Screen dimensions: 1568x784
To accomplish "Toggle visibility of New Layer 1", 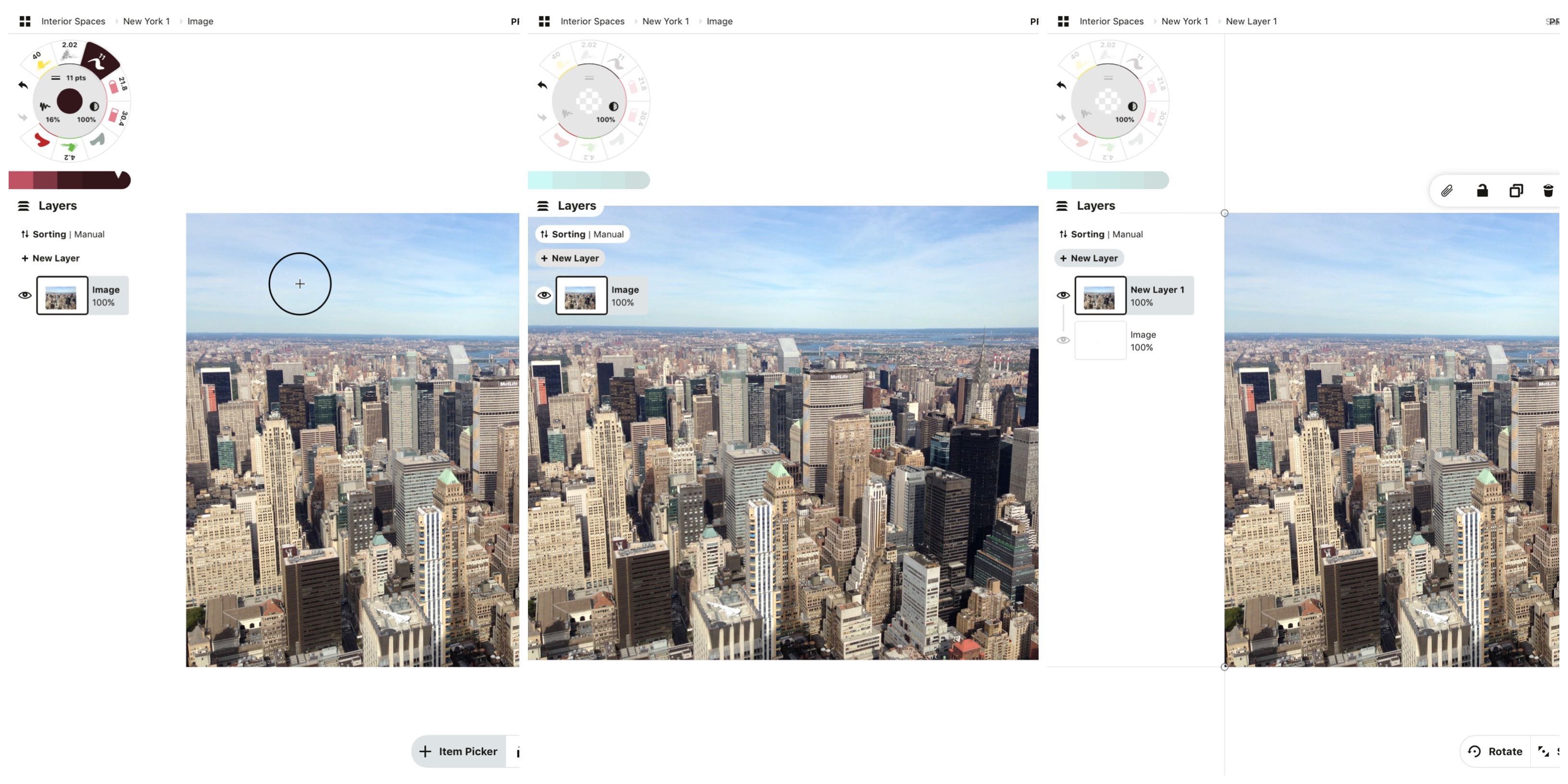I will [x=1064, y=295].
